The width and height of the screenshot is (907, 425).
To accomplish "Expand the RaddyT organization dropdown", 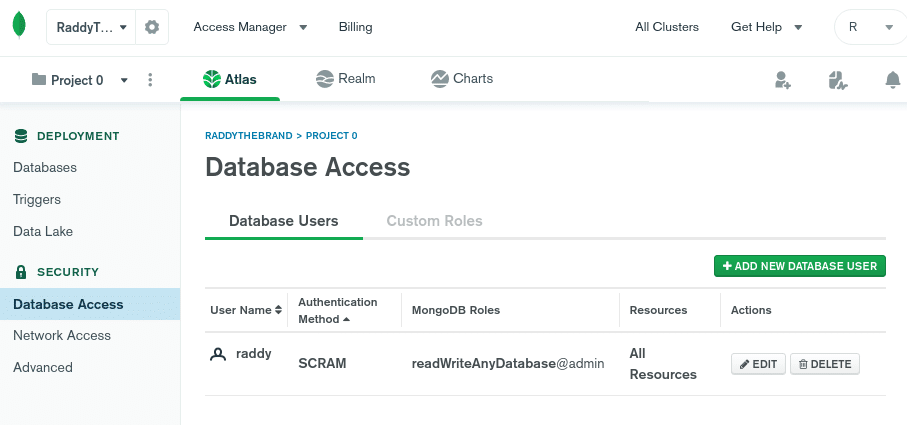I will click(92, 27).
